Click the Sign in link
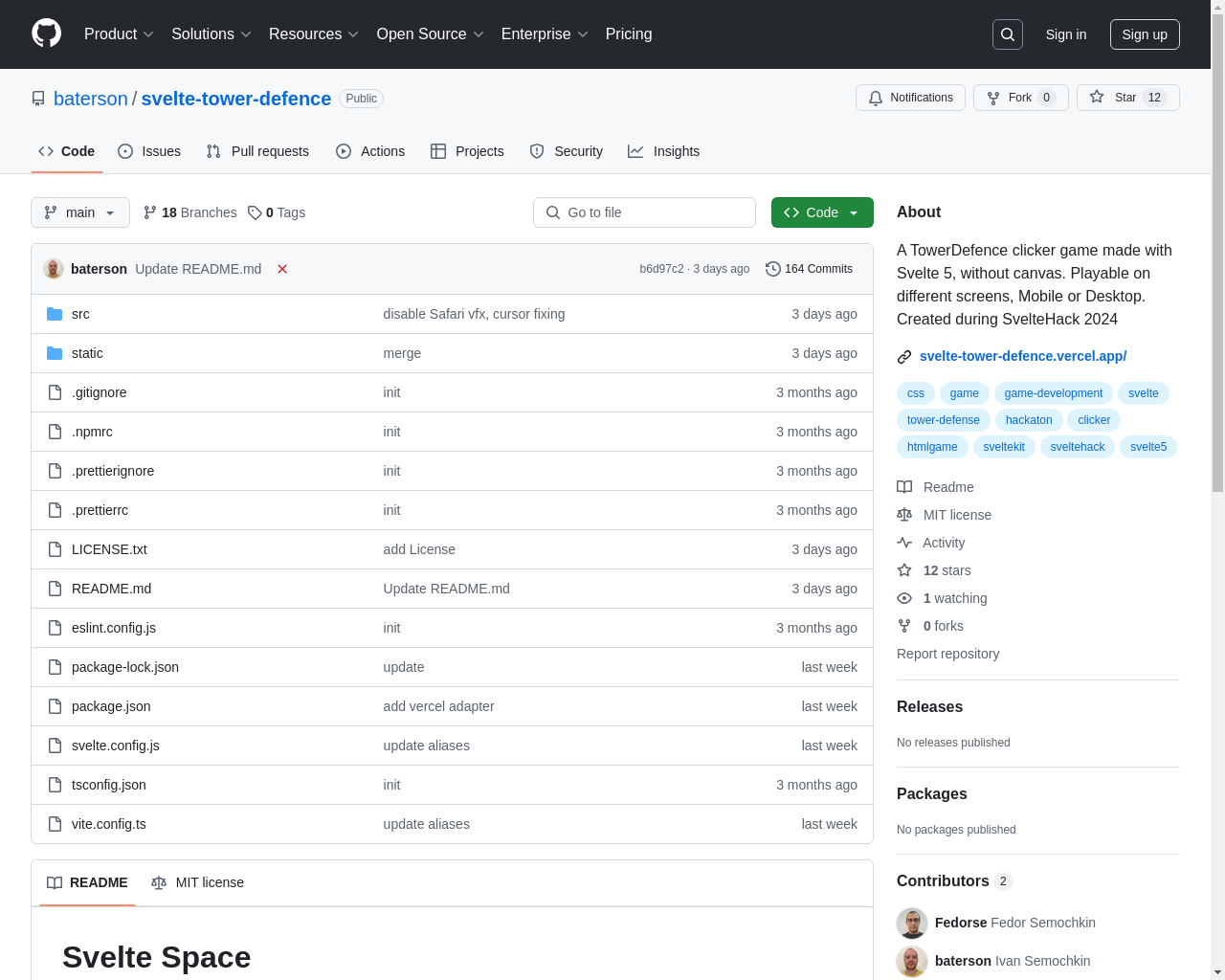 pyautogui.click(x=1066, y=34)
